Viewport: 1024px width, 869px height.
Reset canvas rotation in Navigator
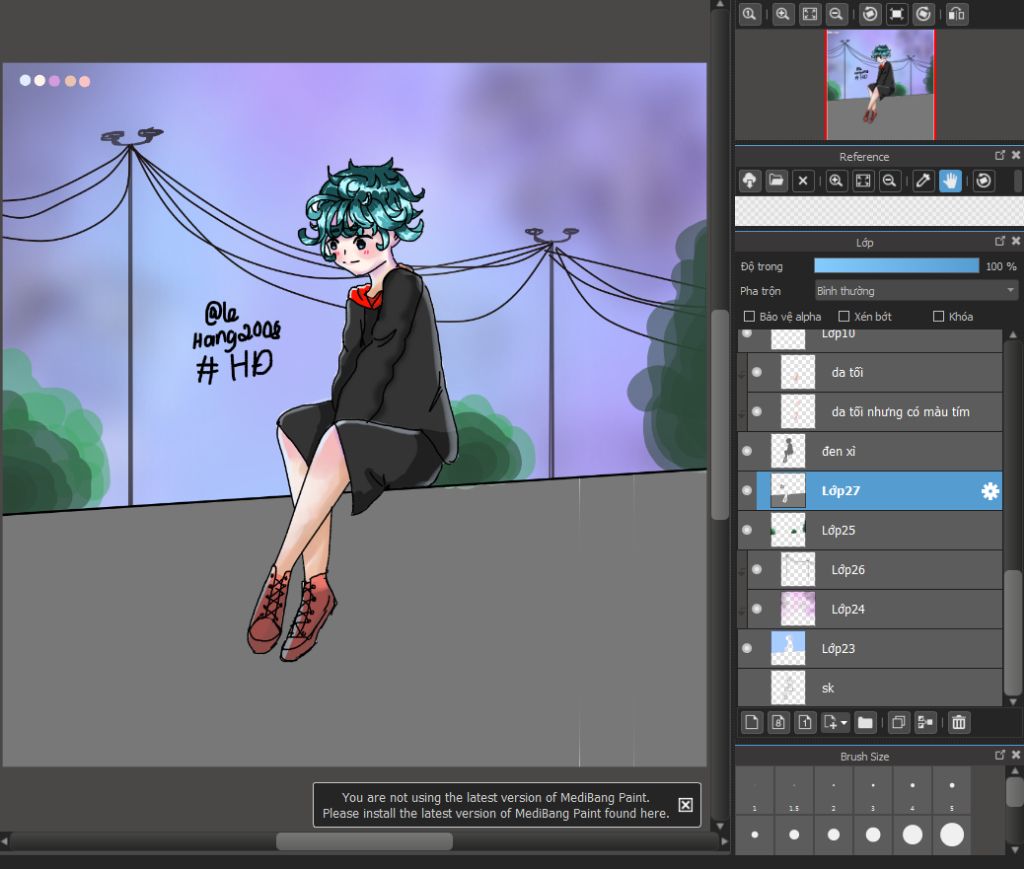[x=897, y=14]
